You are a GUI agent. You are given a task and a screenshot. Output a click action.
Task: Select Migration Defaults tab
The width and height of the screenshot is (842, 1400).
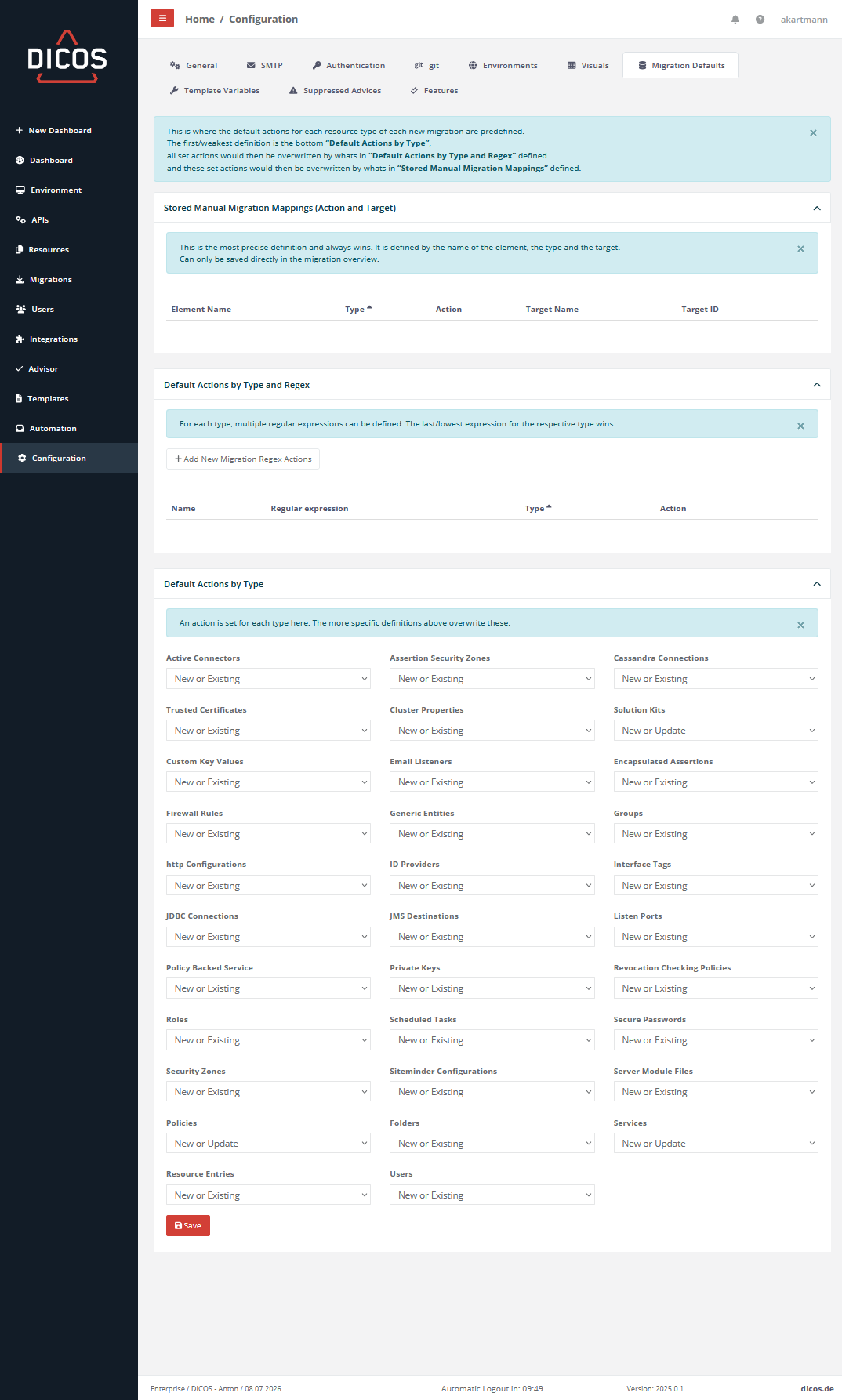coord(680,66)
